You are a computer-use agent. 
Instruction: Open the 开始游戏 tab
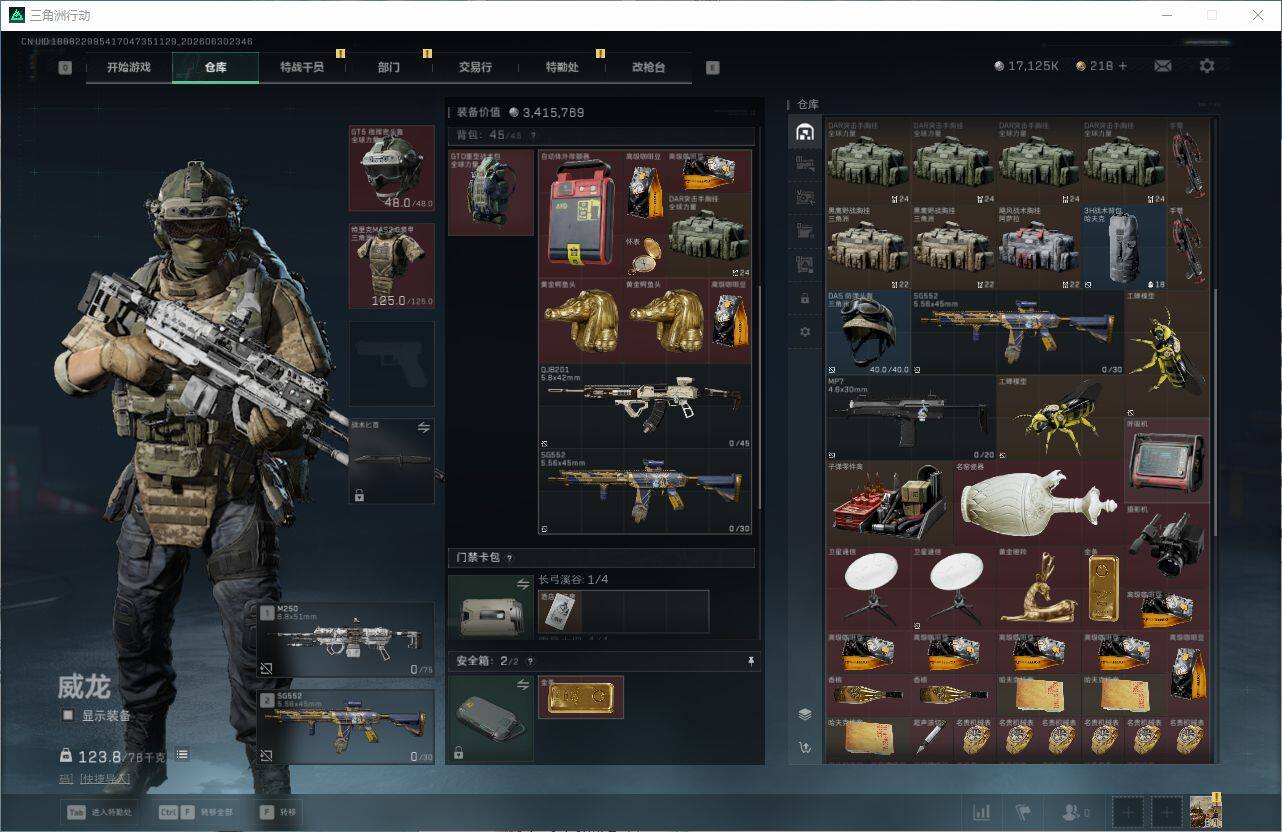pyautogui.click(x=129, y=67)
